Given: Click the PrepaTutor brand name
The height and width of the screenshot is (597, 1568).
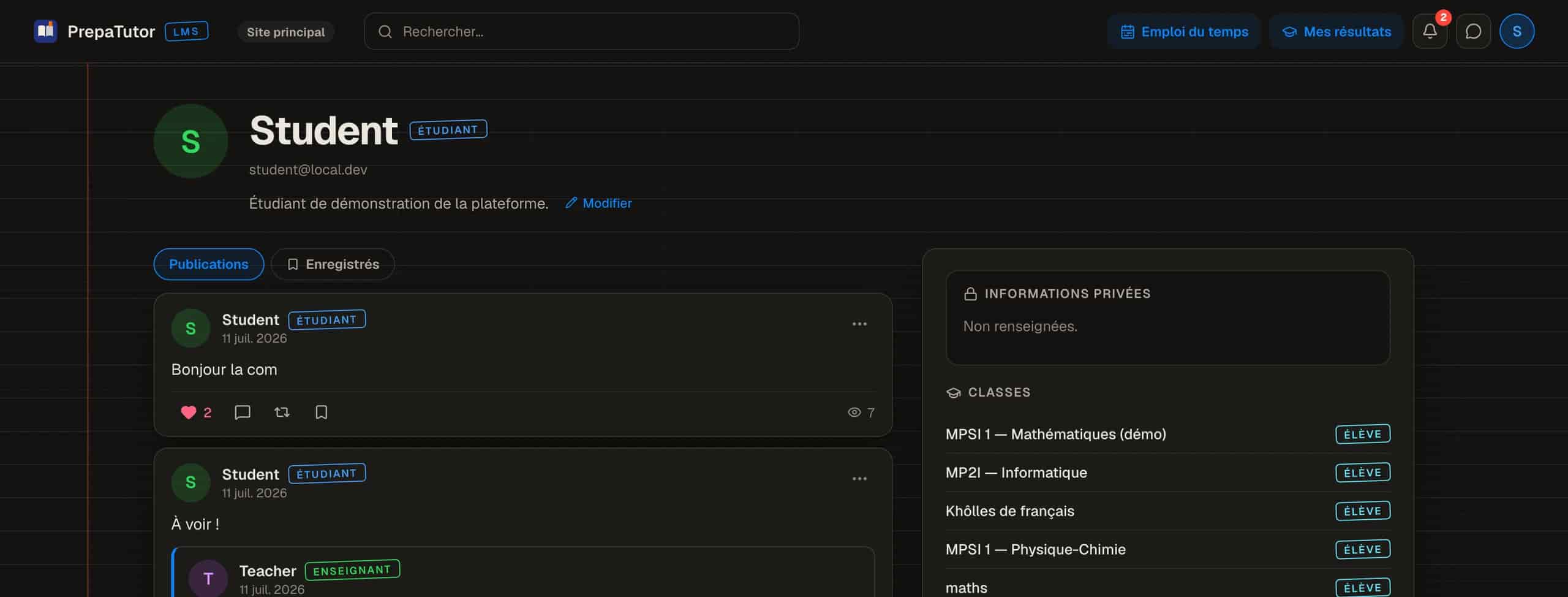Looking at the screenshot, I should point(111,31).
